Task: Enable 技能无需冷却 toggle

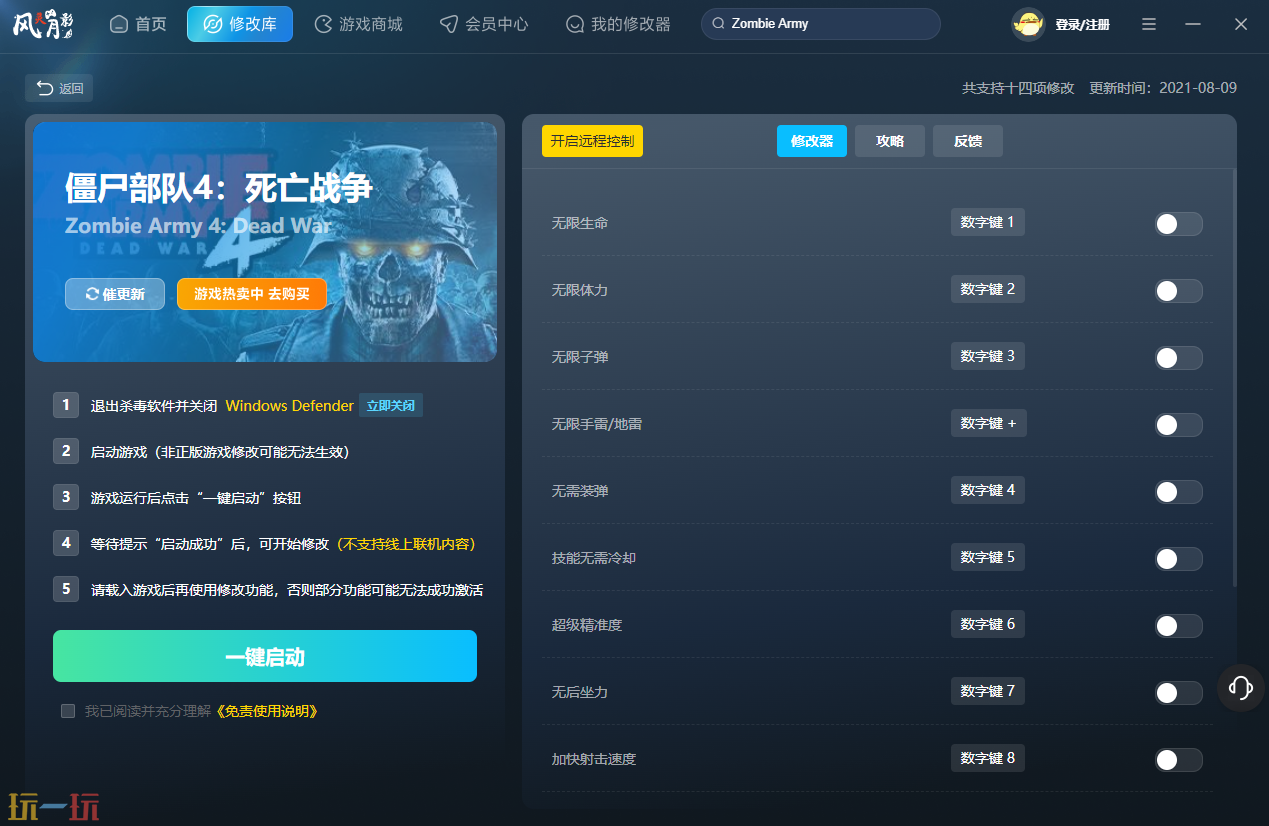Action: coord(1178,559)
